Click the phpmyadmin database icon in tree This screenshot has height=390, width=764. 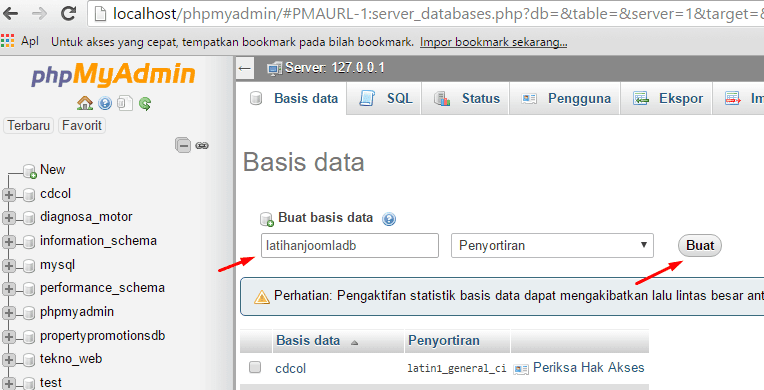[29, 312]
